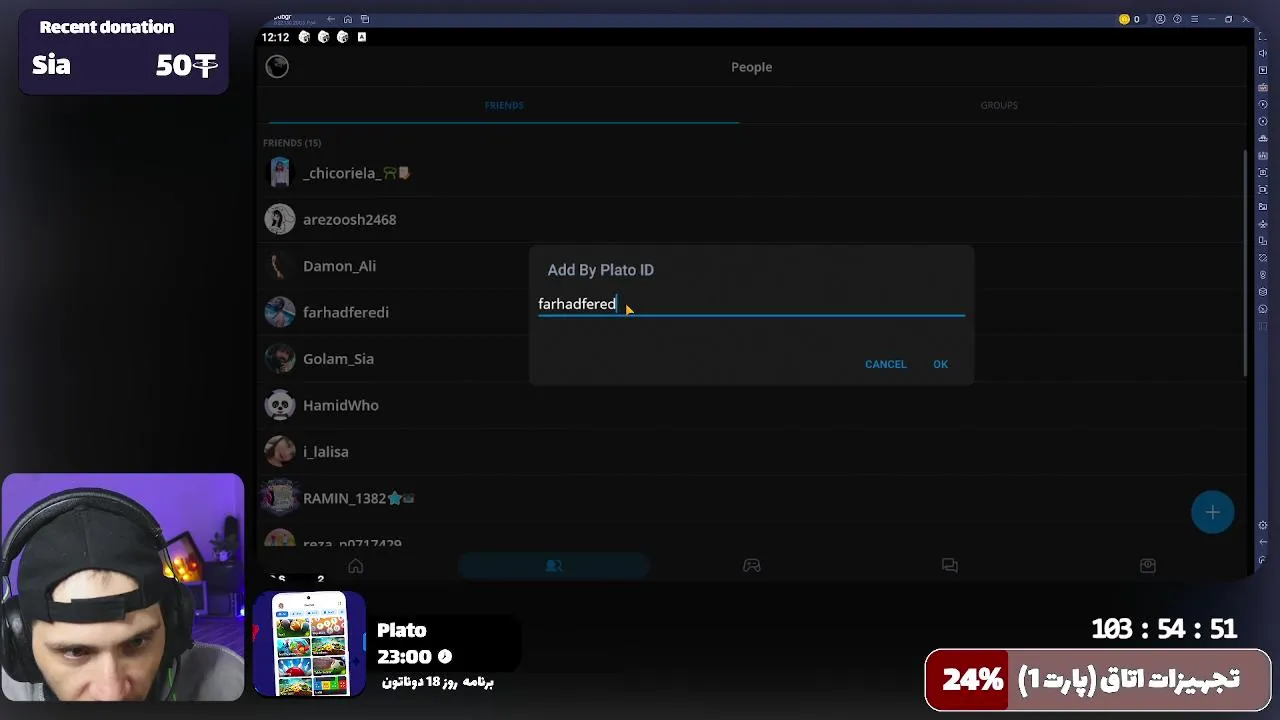Click the Plato app thumbnail in stream overlay
The width and height of the screenshot is (1280, 720).
click(x=310, y=644)
